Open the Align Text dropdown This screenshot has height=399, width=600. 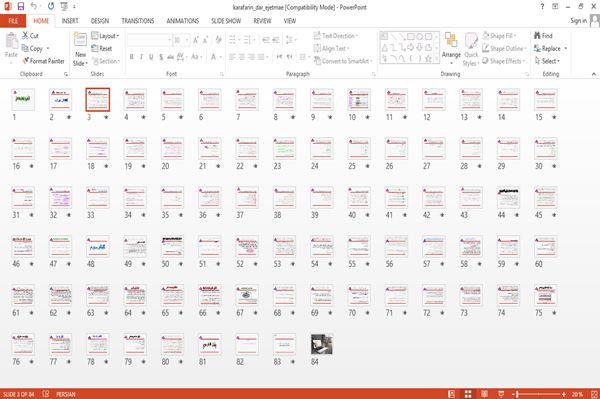(x=331, y=48)
